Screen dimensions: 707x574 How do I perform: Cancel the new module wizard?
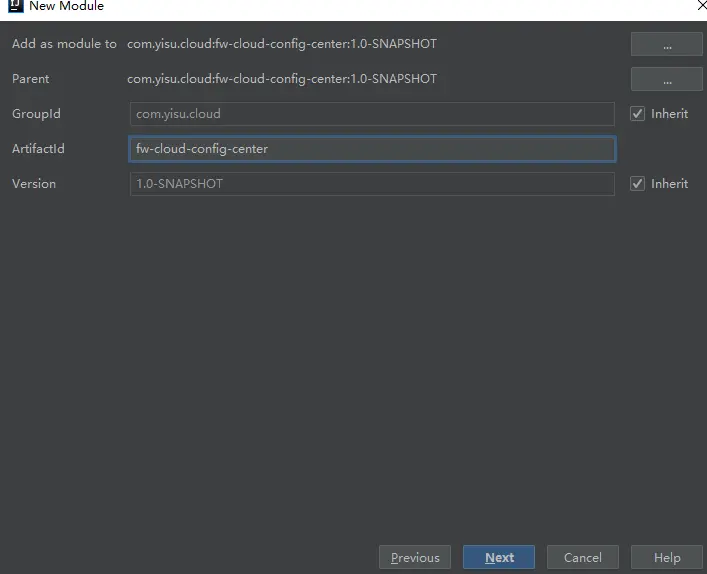coord(582,557)
